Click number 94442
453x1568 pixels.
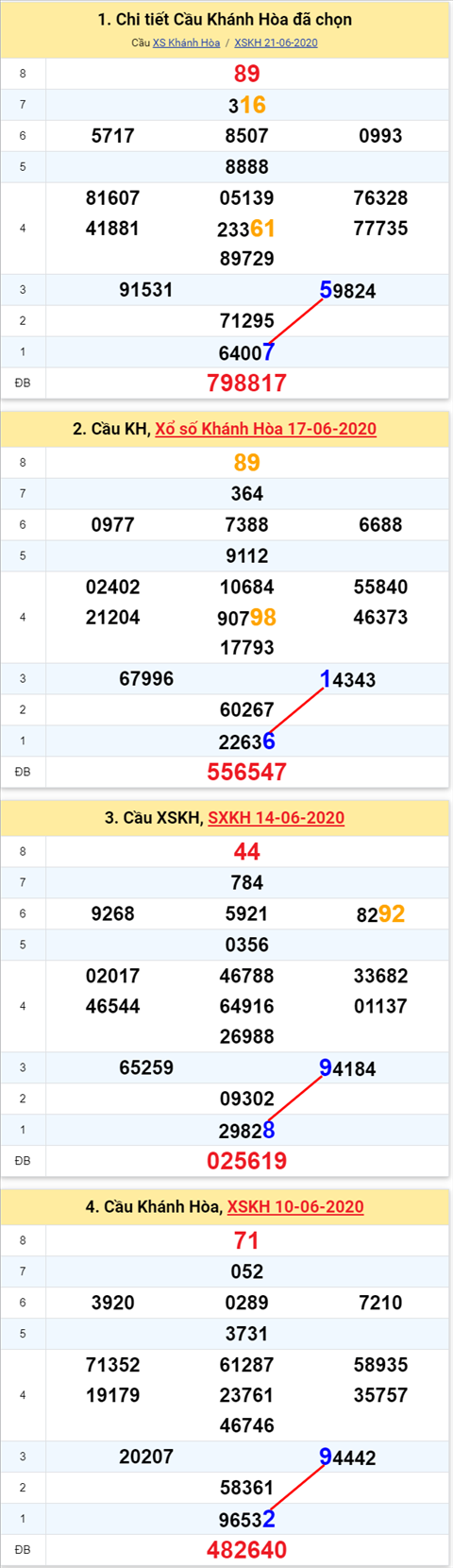coord(347,1458)
